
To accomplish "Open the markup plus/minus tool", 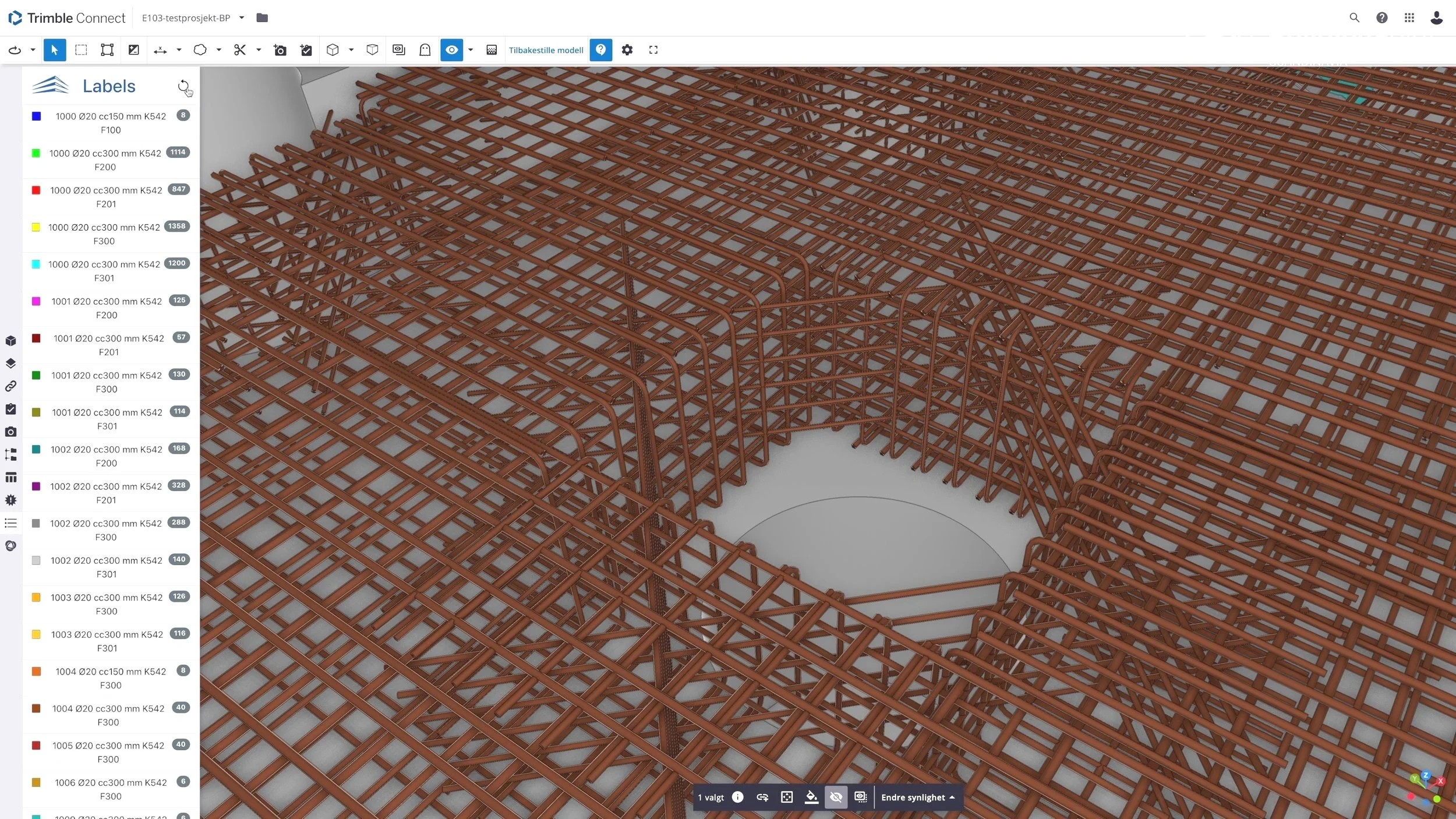I will (134, 50).
